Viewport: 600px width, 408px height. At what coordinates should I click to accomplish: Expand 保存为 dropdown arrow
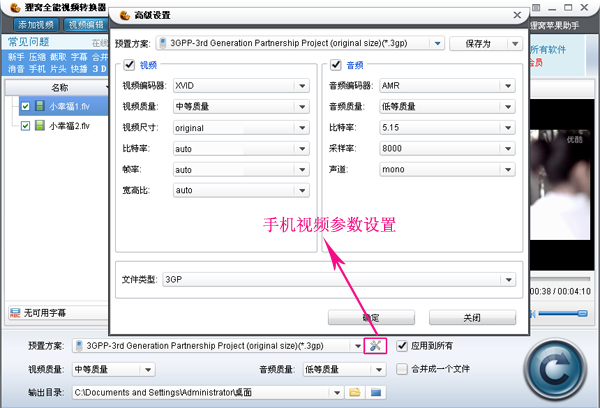(x=515, y=44)
